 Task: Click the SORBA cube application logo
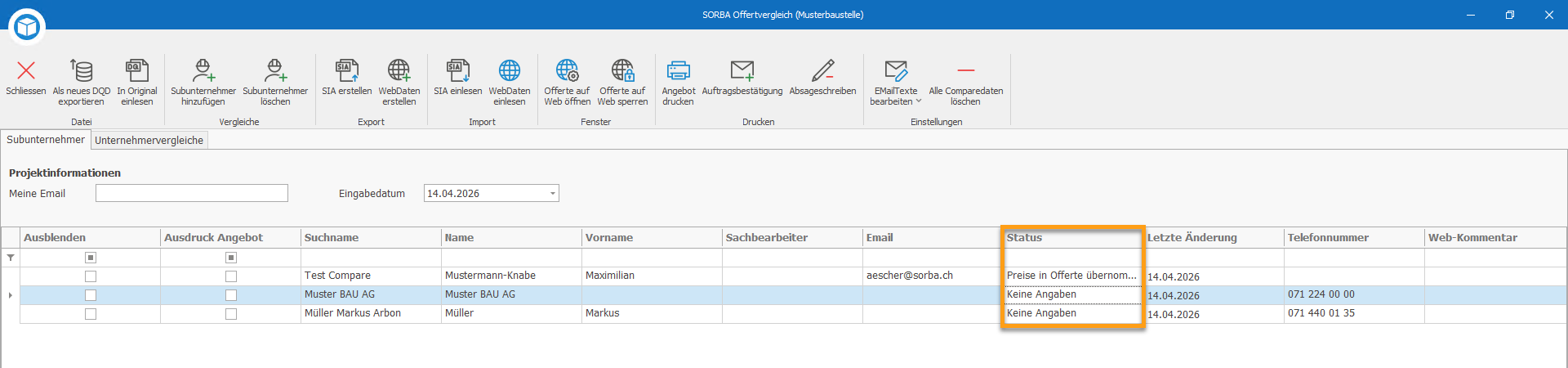click(x=27, y=27)
